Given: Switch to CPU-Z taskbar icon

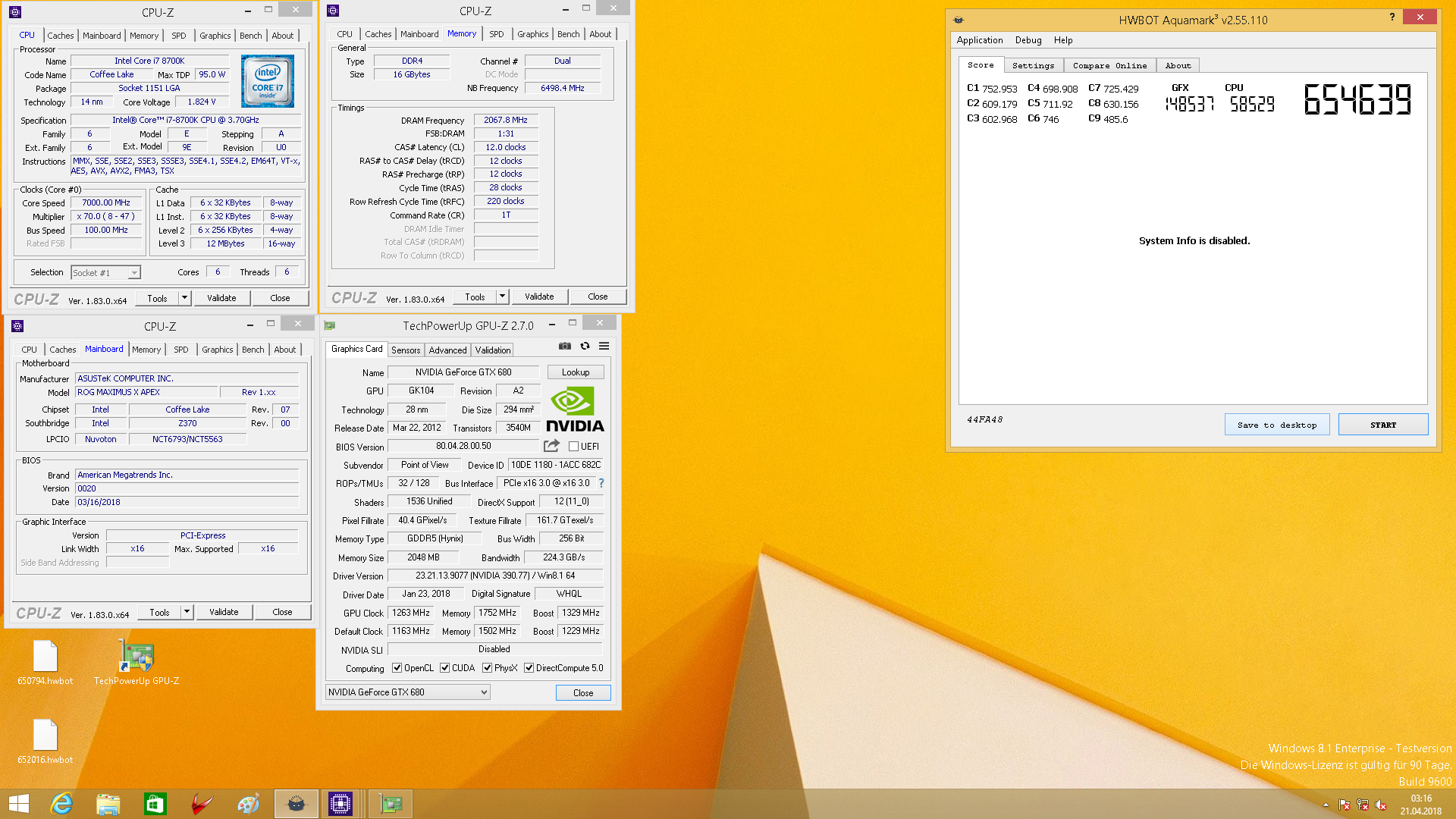Looking at the screenshot, I should tap(340, 804).
